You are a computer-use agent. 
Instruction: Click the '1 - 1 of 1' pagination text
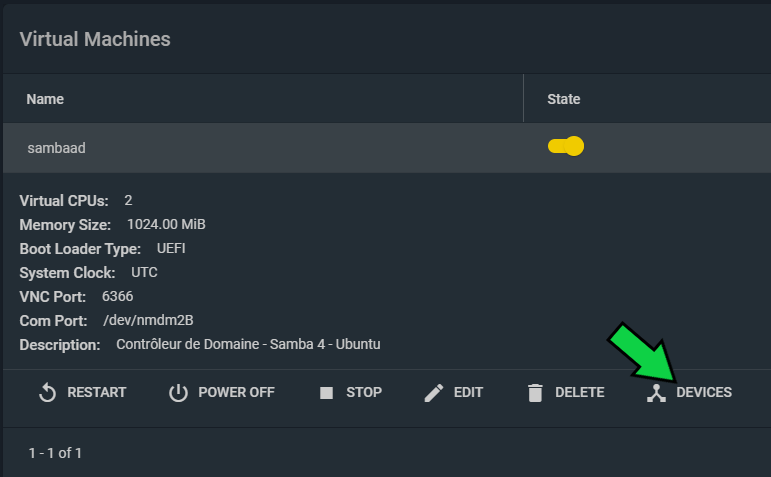click(55, 453)
